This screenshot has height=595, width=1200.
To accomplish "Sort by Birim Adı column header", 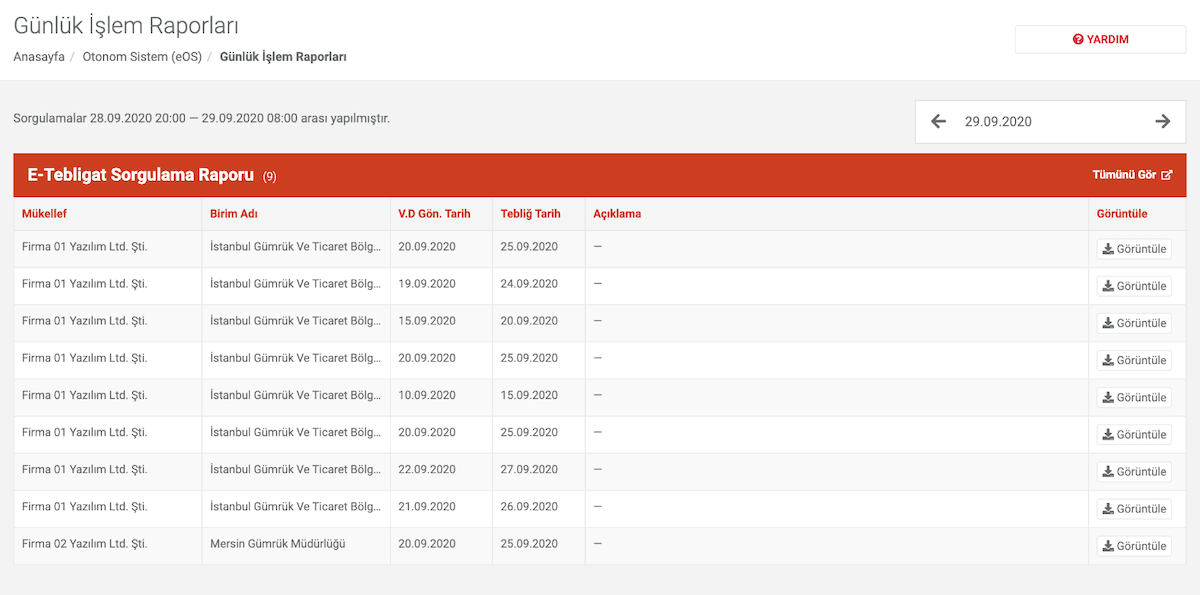I will [234, 214].
